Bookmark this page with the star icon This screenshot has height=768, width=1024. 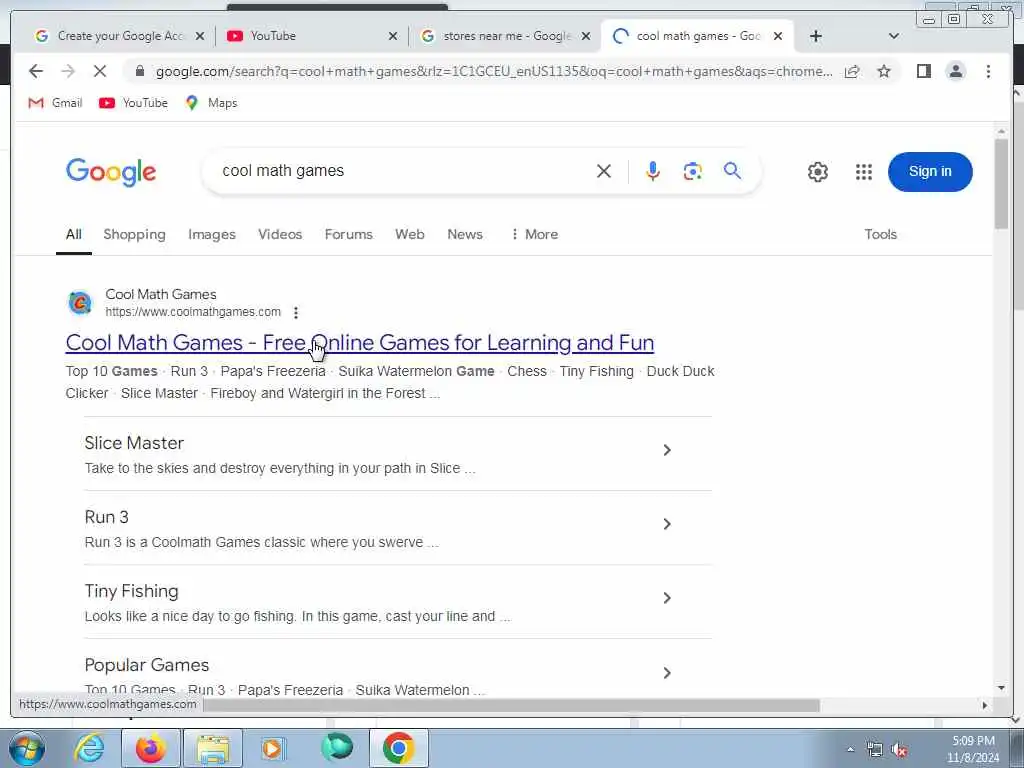tap(884, 71)
